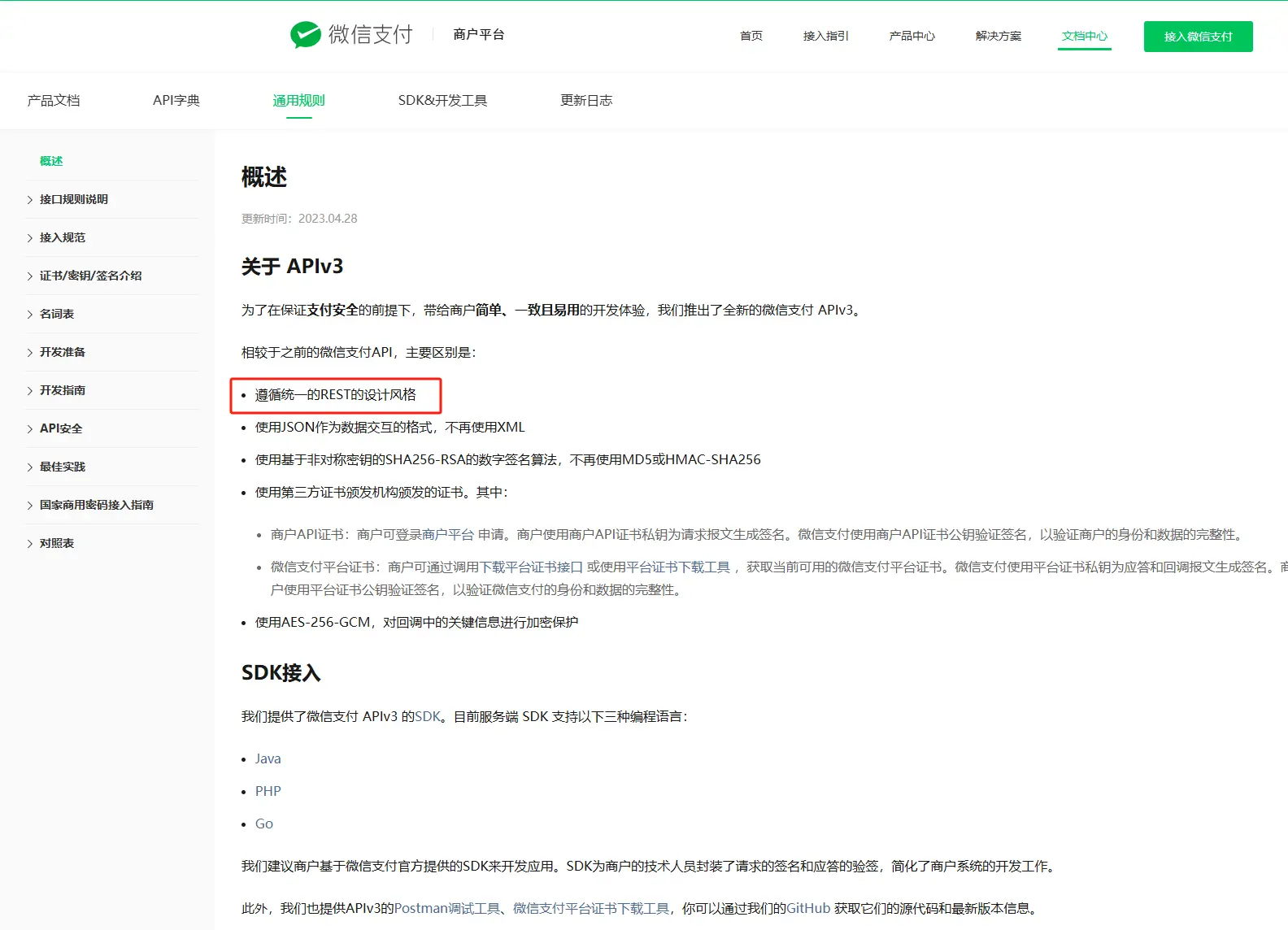Image resolution: width=1288 pixels, height=930 pixels.
Task: Select 概述 in the sidebar
Action: [51, 161]
